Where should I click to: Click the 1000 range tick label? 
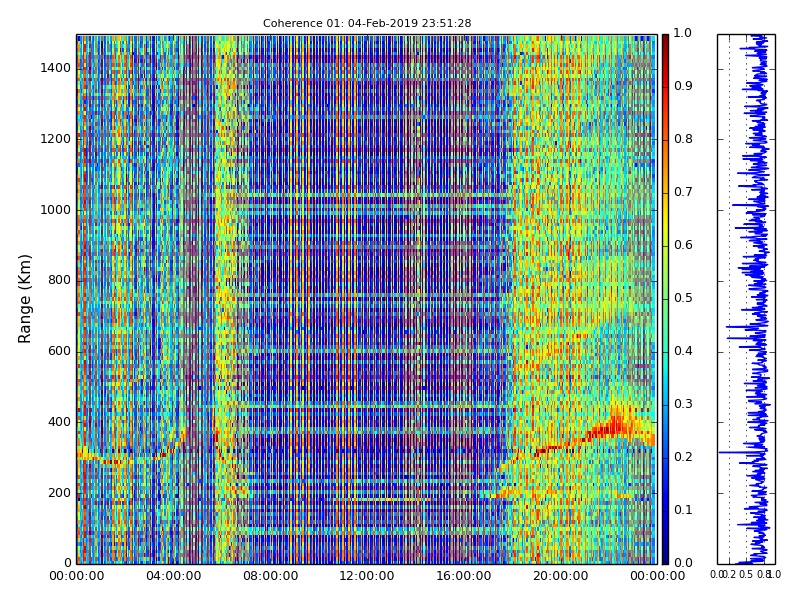(x=56, y=210)
